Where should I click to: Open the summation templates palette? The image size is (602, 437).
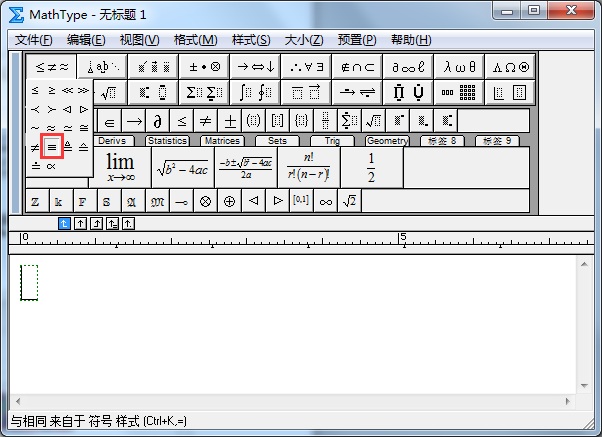pyautogui.click(x=205, y=93)
